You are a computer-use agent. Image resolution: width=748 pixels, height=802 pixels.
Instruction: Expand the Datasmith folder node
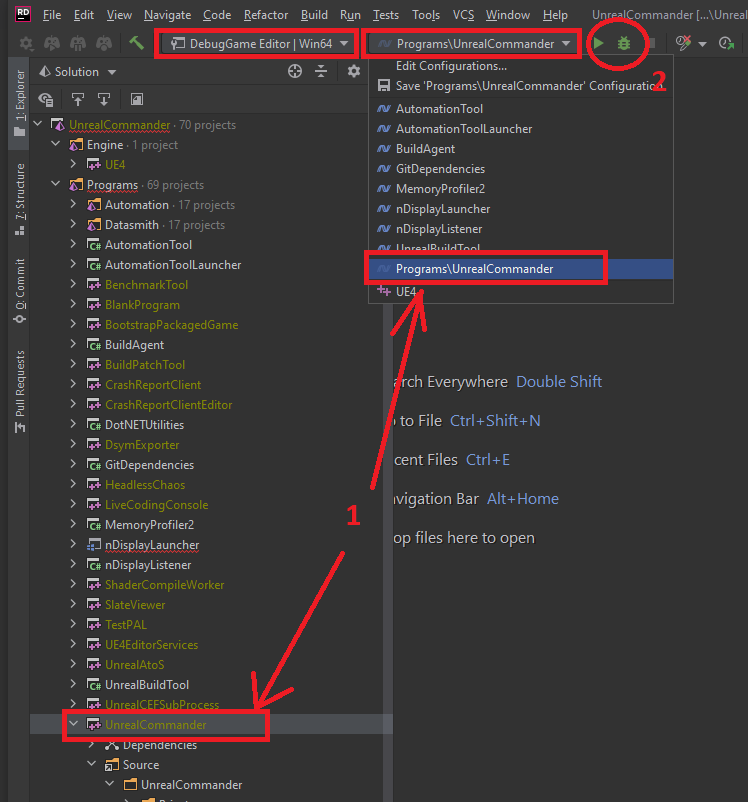[73, 224]
